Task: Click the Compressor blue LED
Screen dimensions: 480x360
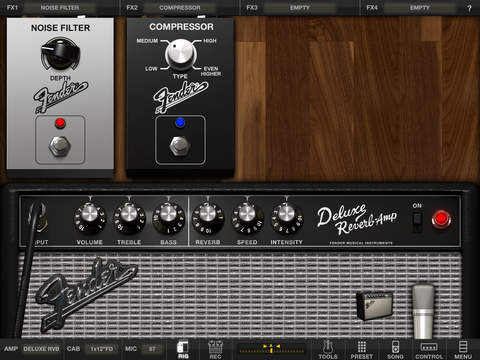Action: point(180,123)
